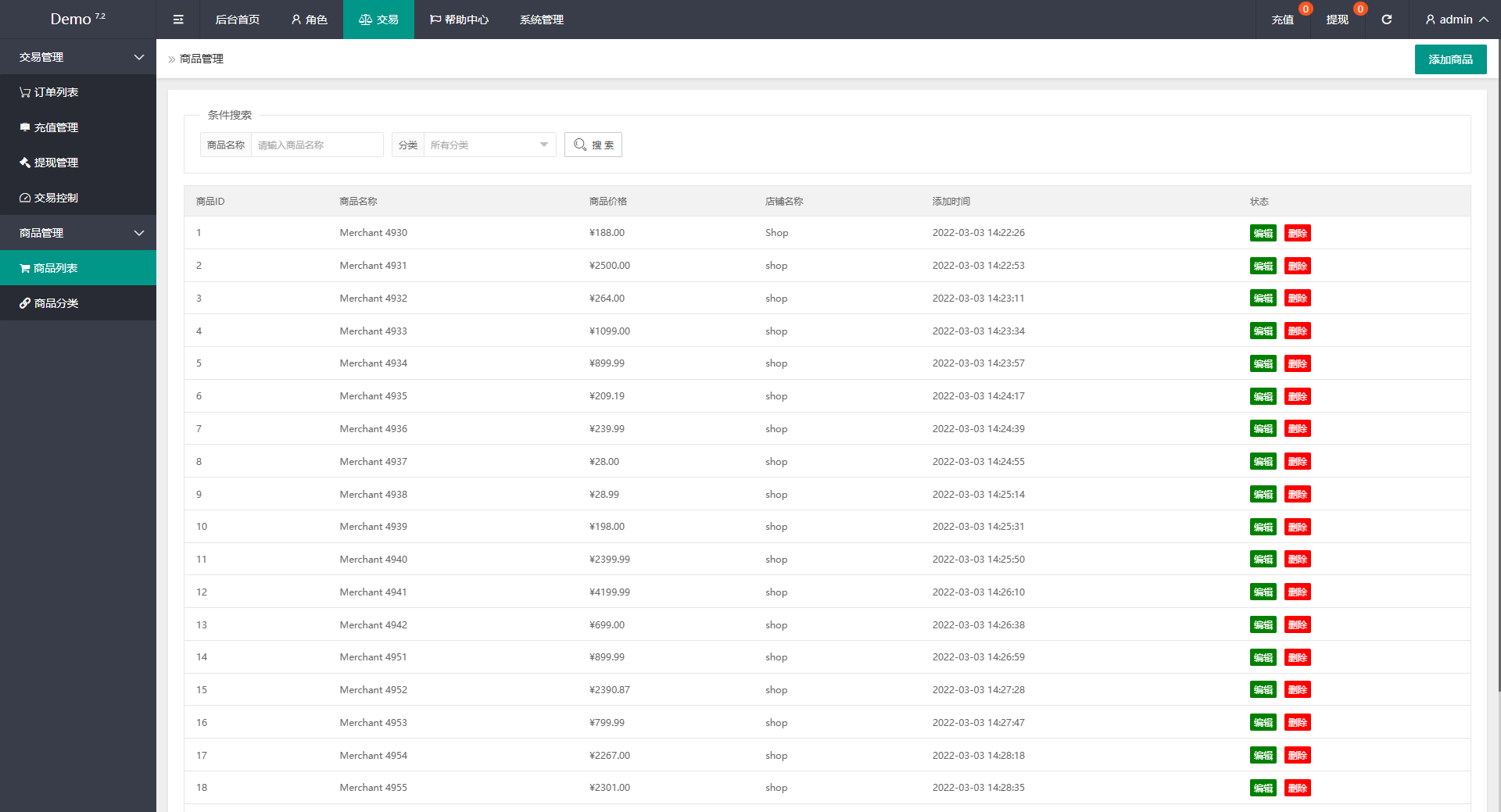Expand the admin user menu
The image size is (1501, 812).
pos(1456,20)
